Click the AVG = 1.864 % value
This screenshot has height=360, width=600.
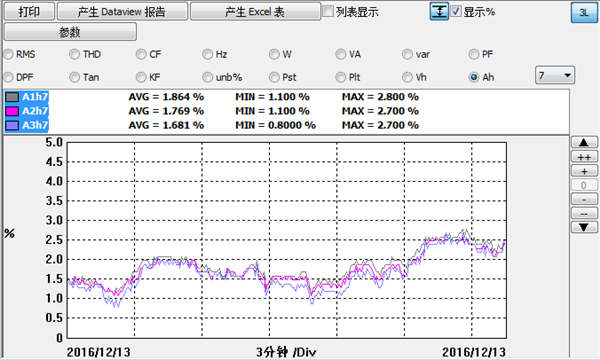pos(166,97)
